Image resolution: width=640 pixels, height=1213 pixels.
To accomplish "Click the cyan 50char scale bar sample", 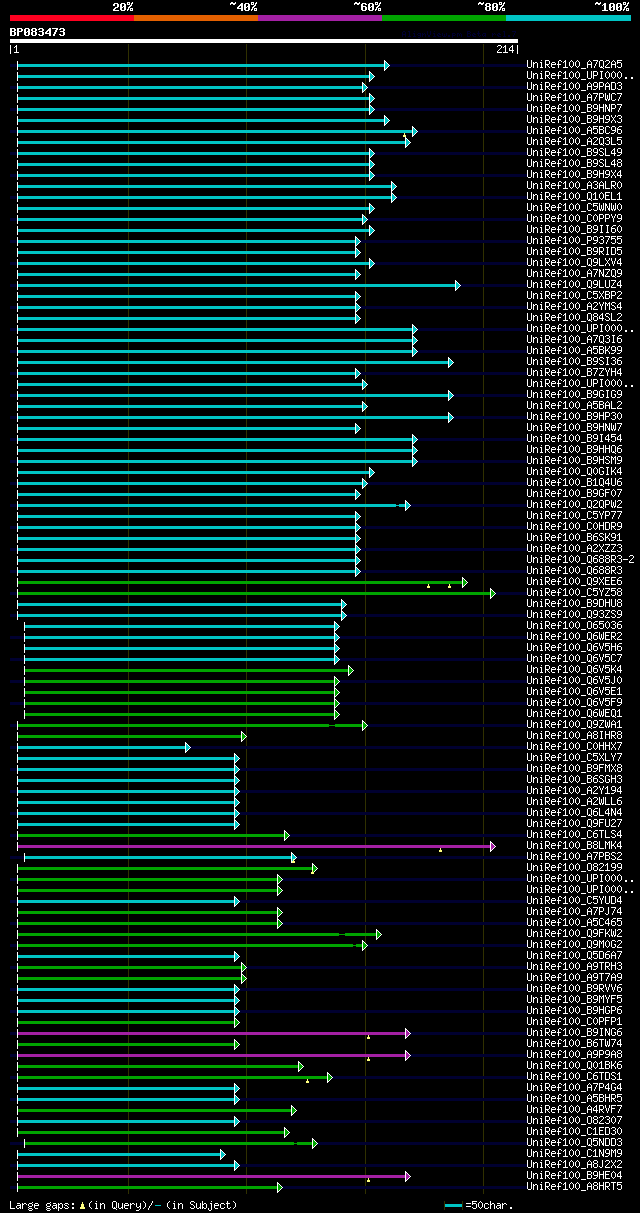I will 453,1206.
